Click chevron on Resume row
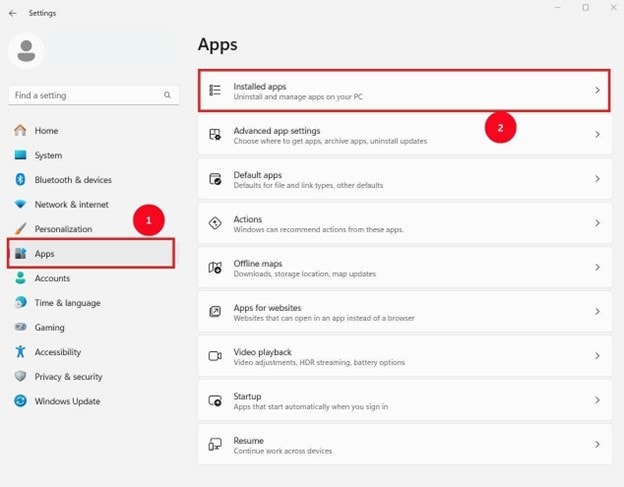Viewport: 624px width, 487px height. (597, 444)
